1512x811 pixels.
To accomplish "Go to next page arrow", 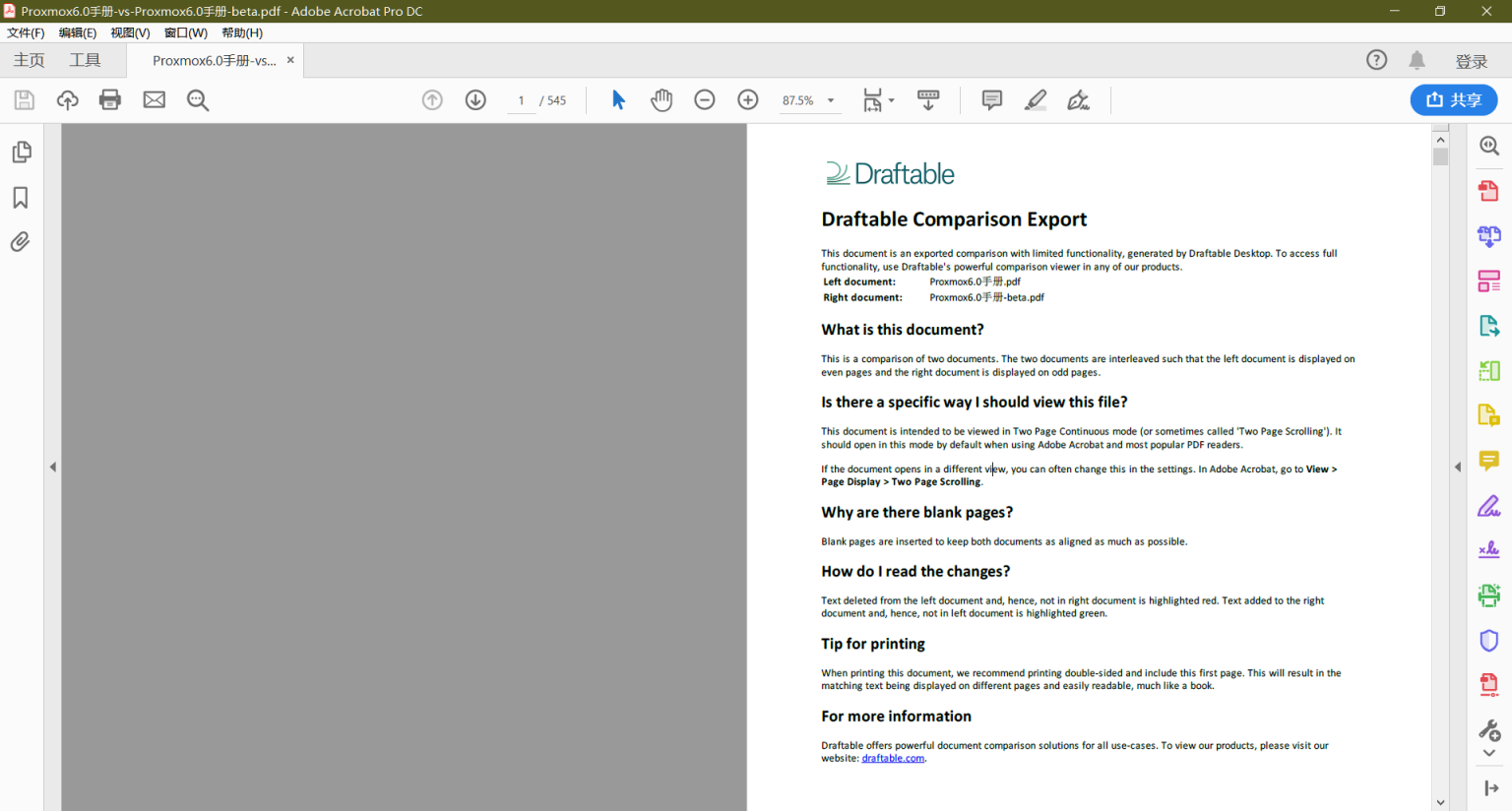I will pyautogui.click(x=475, y=99).
